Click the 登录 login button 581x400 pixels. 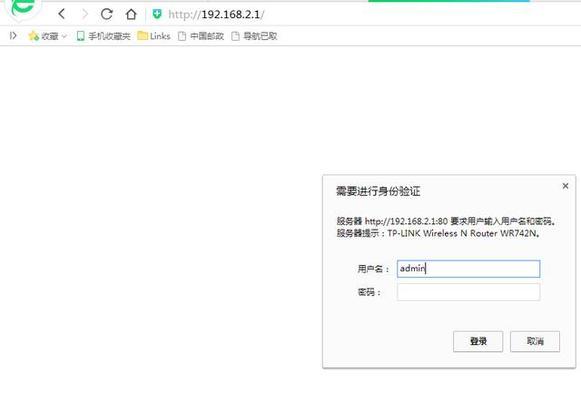[478, 341]
